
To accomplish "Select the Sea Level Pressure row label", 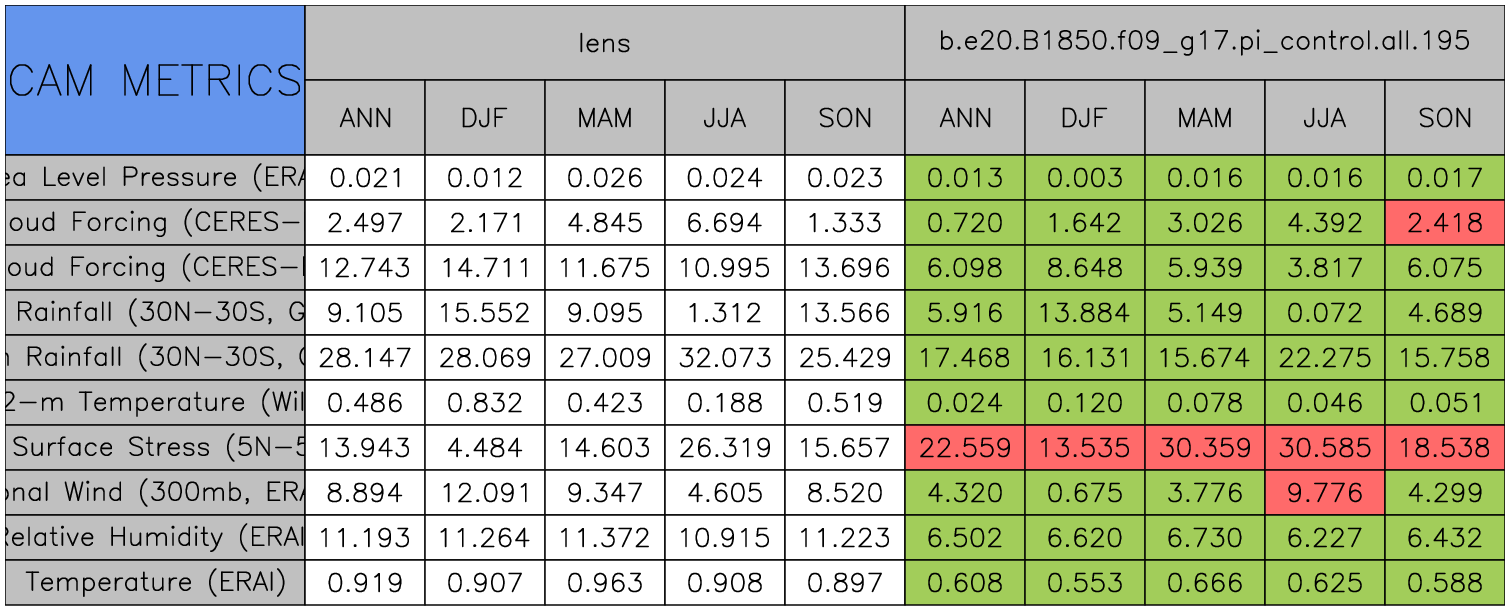I will pos(154,178).
